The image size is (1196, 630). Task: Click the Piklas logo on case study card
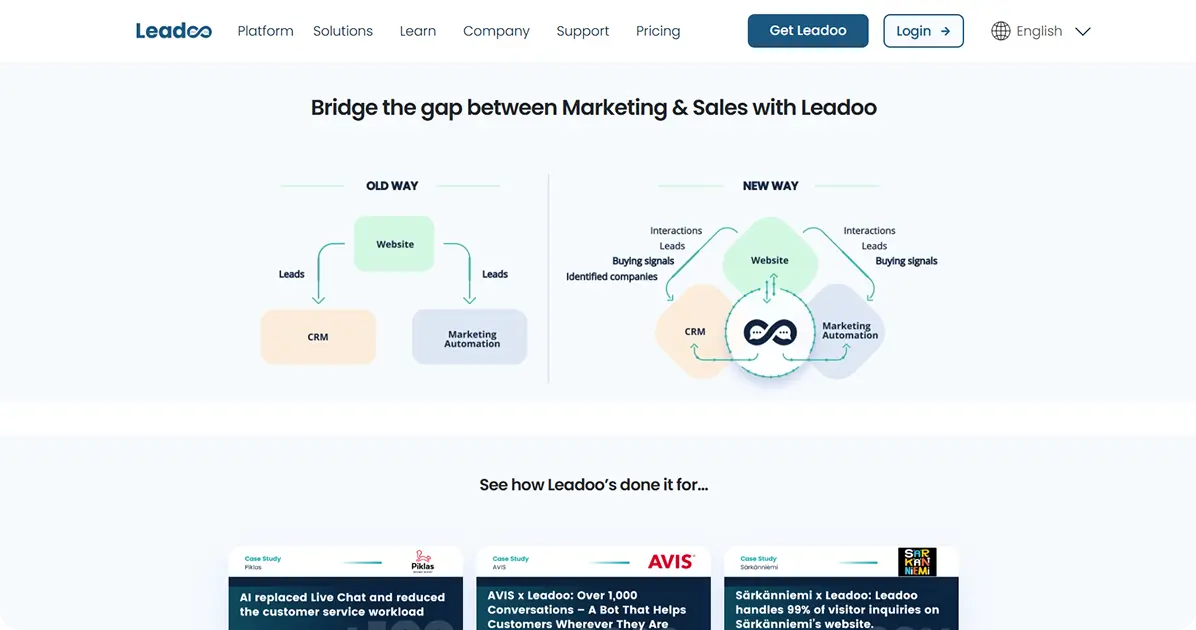(x=423, y=561)
